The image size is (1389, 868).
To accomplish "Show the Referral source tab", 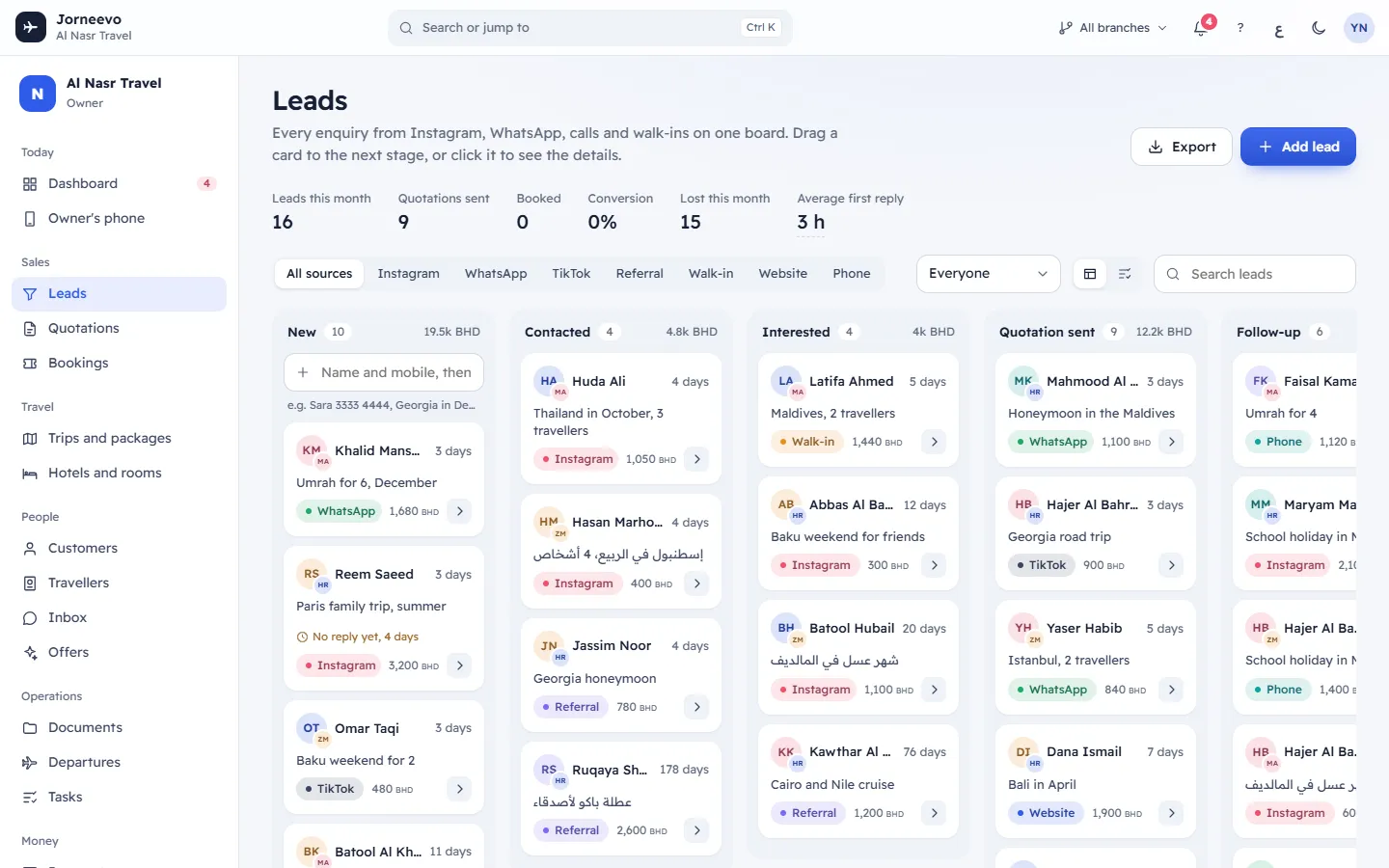I will (640, 274).
